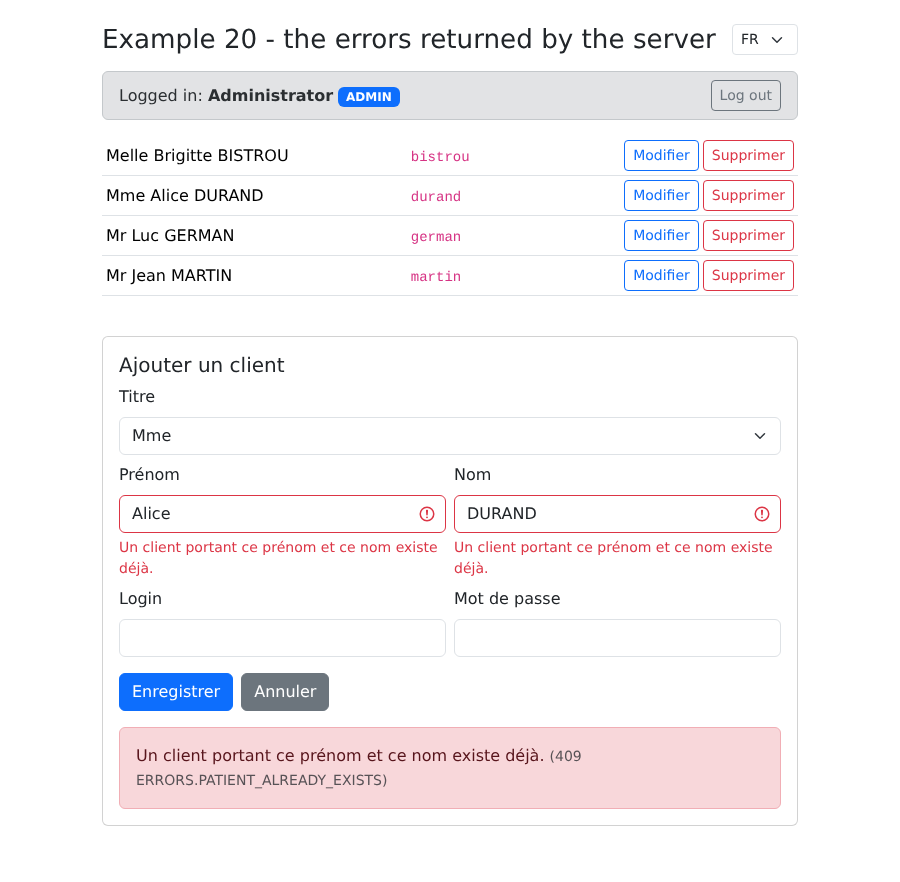Click the Mot de passe input field
This screenshot has width=900, height=882.
[617, 638]
